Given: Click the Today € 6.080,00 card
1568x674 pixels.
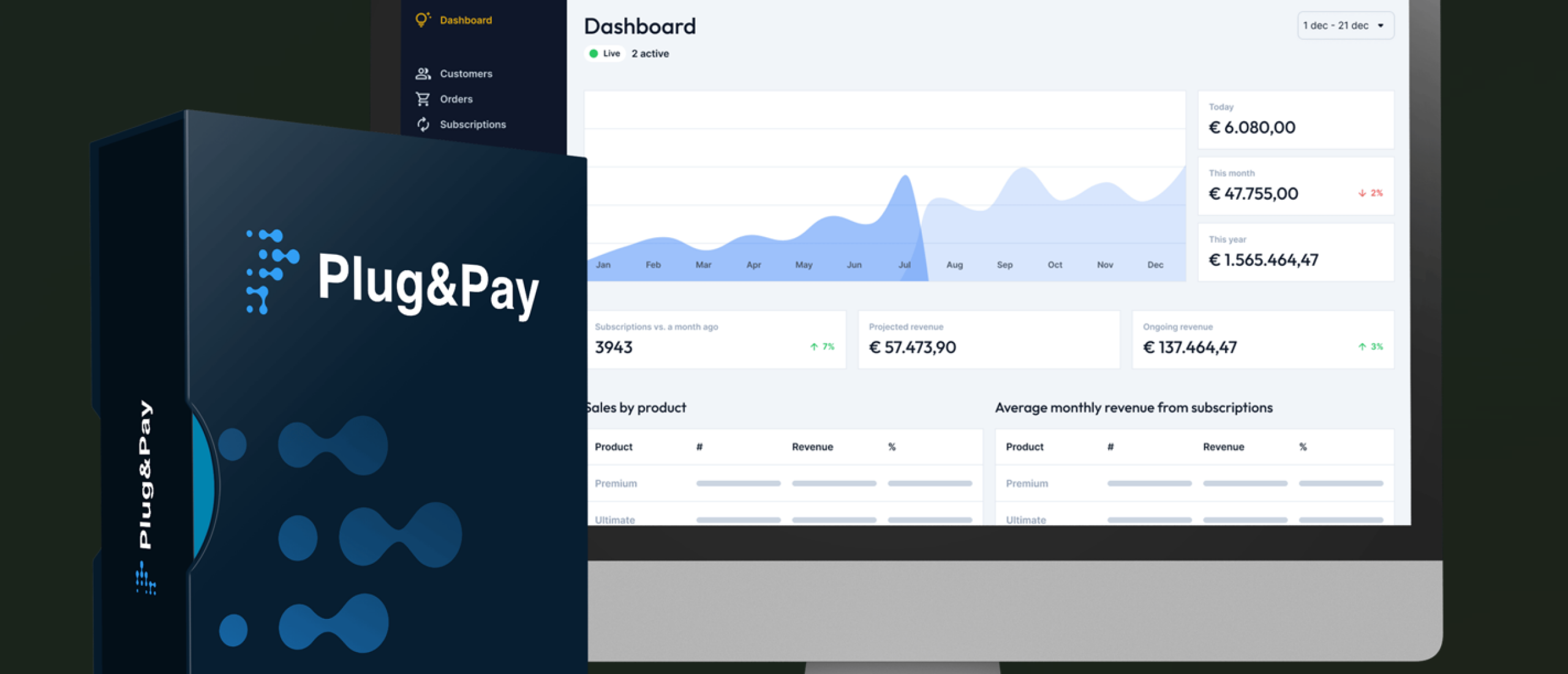Looking at the screenshot, I should tap(1295, 119).
